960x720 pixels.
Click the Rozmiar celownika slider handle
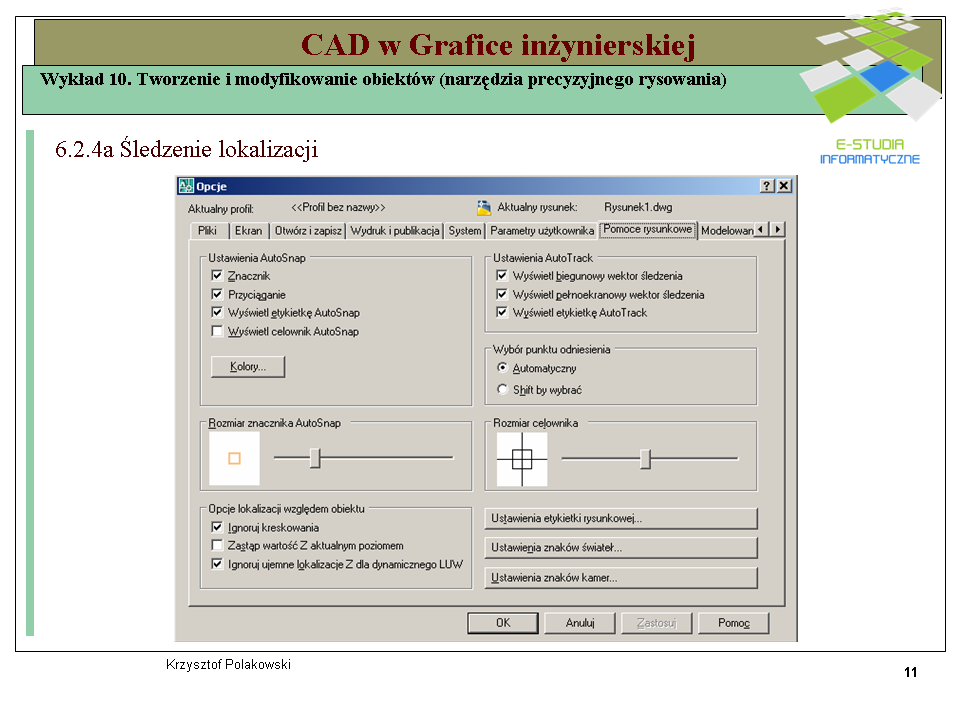tap(645, 458)
